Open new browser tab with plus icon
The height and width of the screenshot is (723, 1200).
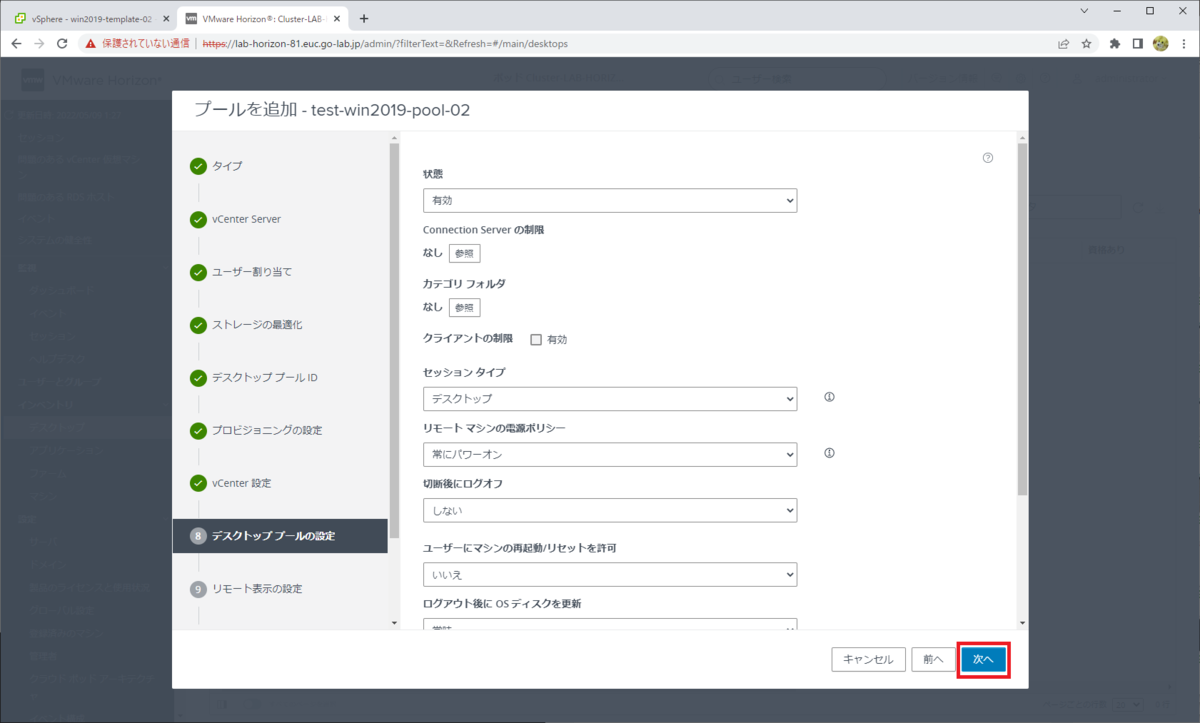coord(363,18)
